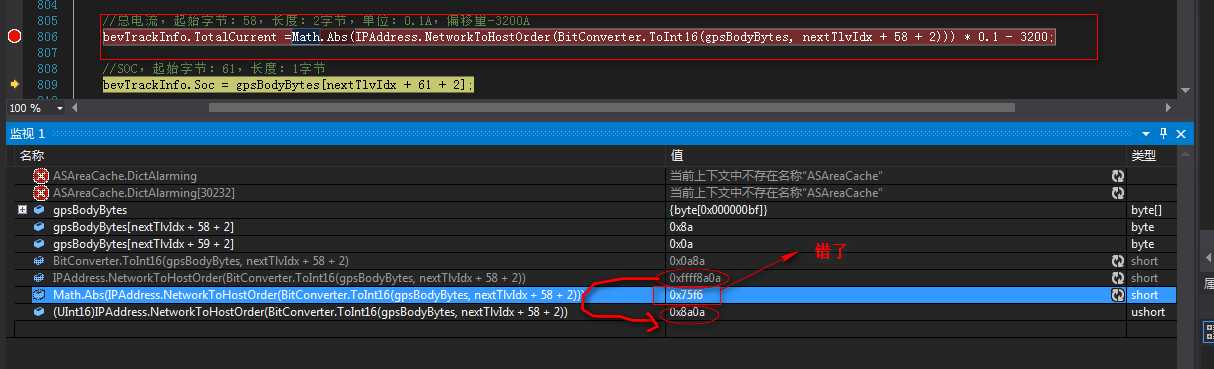Click the value 0x0a in the watch
Screen dimensions: 1214x369
point(681,244)
